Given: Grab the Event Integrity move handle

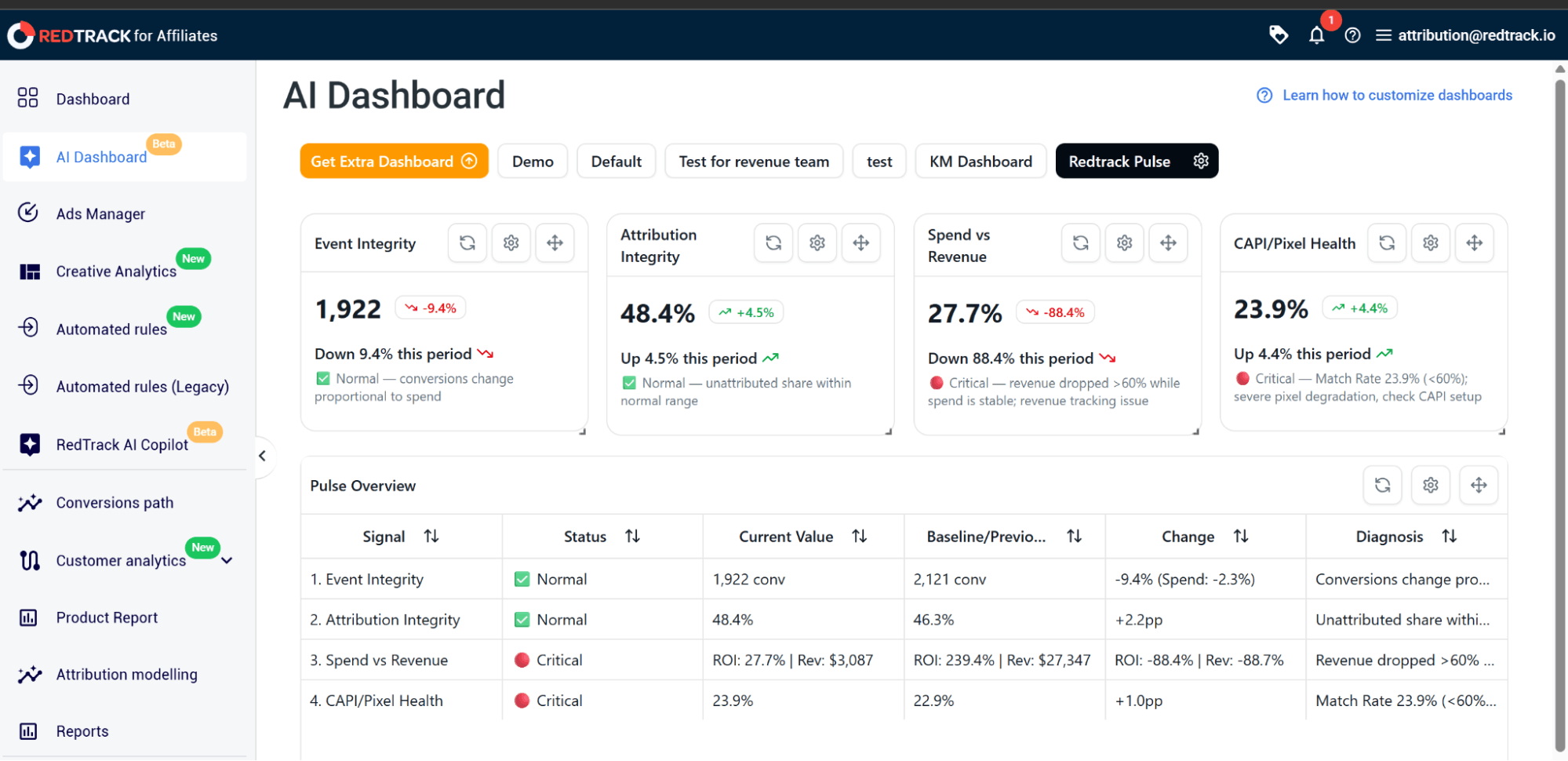Looking at the screenshot, I should click(555, 243).
